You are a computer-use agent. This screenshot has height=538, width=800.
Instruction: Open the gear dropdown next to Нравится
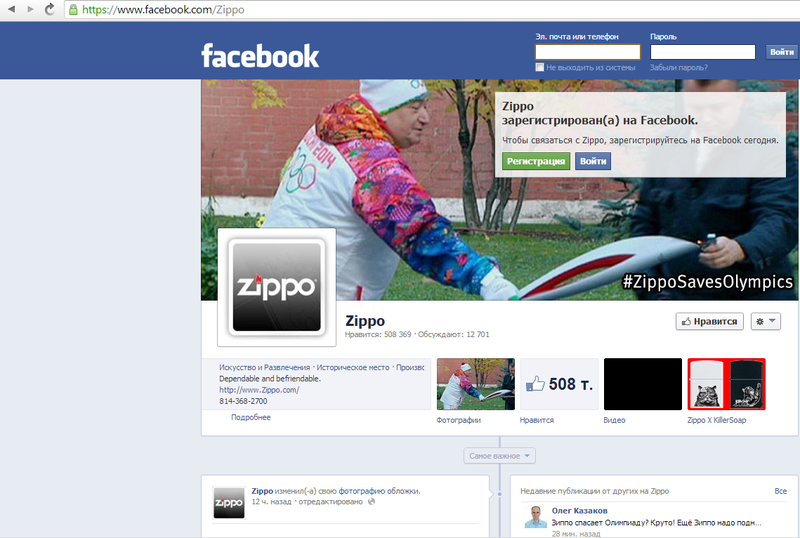click(765, 321)
